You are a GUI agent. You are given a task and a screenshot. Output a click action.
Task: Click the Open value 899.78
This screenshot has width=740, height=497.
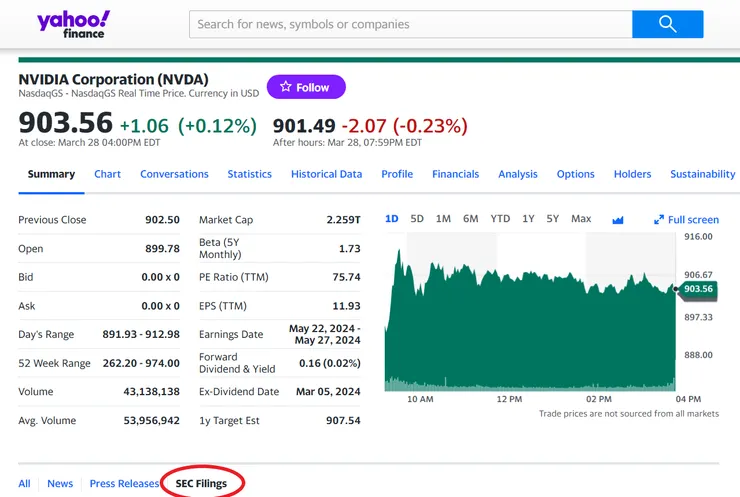click(162, 249)
